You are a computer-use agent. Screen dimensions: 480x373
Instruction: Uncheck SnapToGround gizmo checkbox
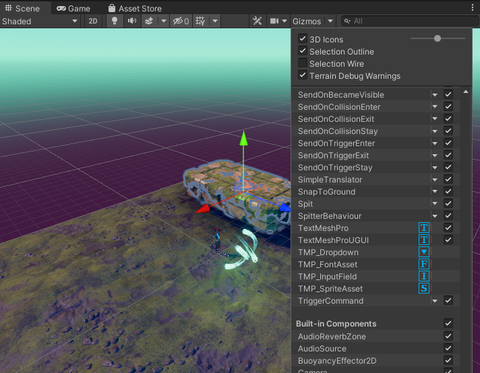point(448,191)
